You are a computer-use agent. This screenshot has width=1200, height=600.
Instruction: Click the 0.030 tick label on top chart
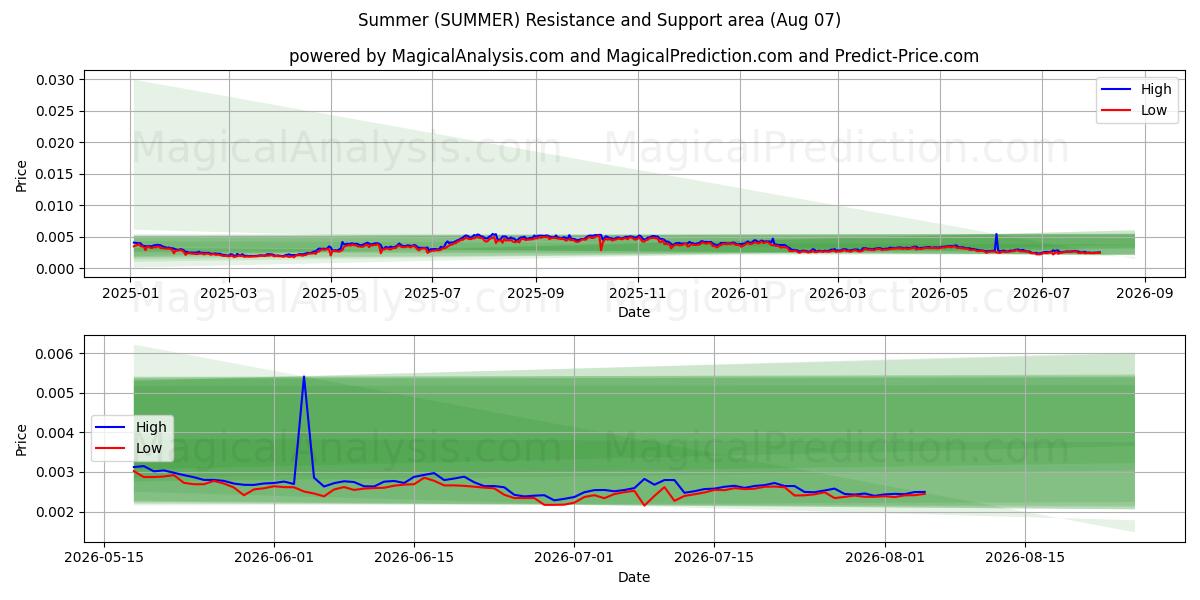[56, 80]
